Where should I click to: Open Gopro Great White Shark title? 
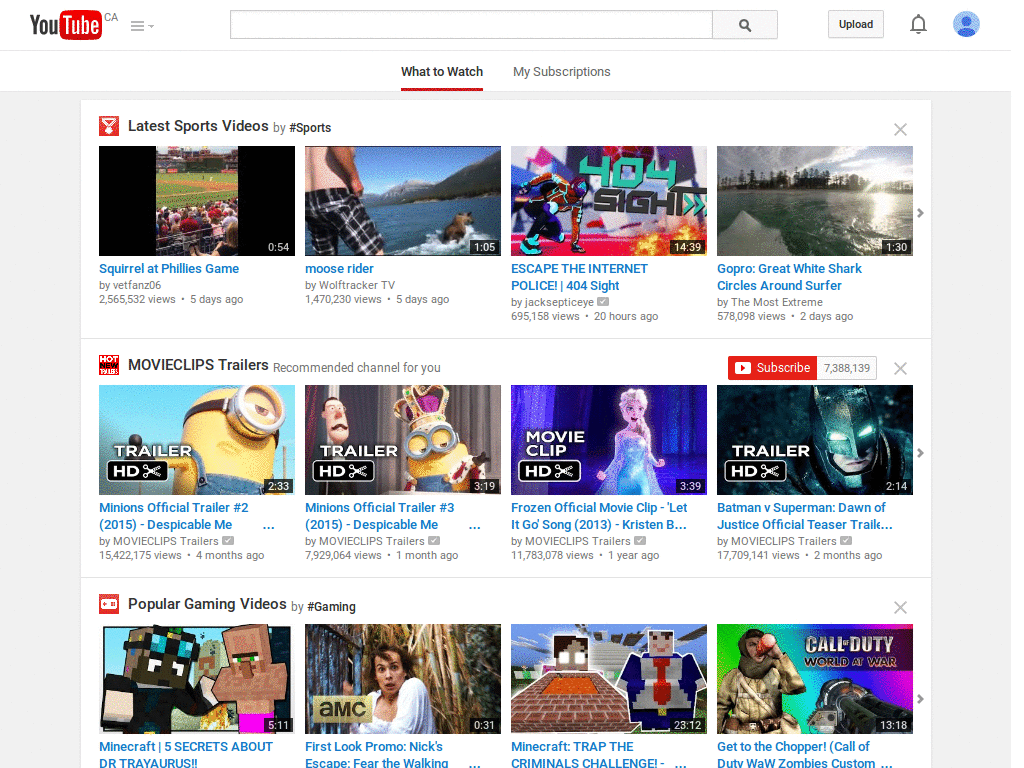(x=790, y=277)
